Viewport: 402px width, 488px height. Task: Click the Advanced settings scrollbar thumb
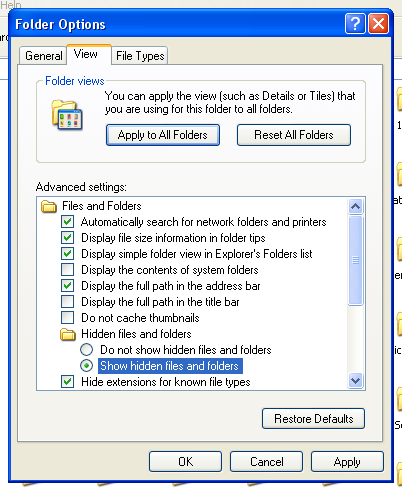coord(355,260)
